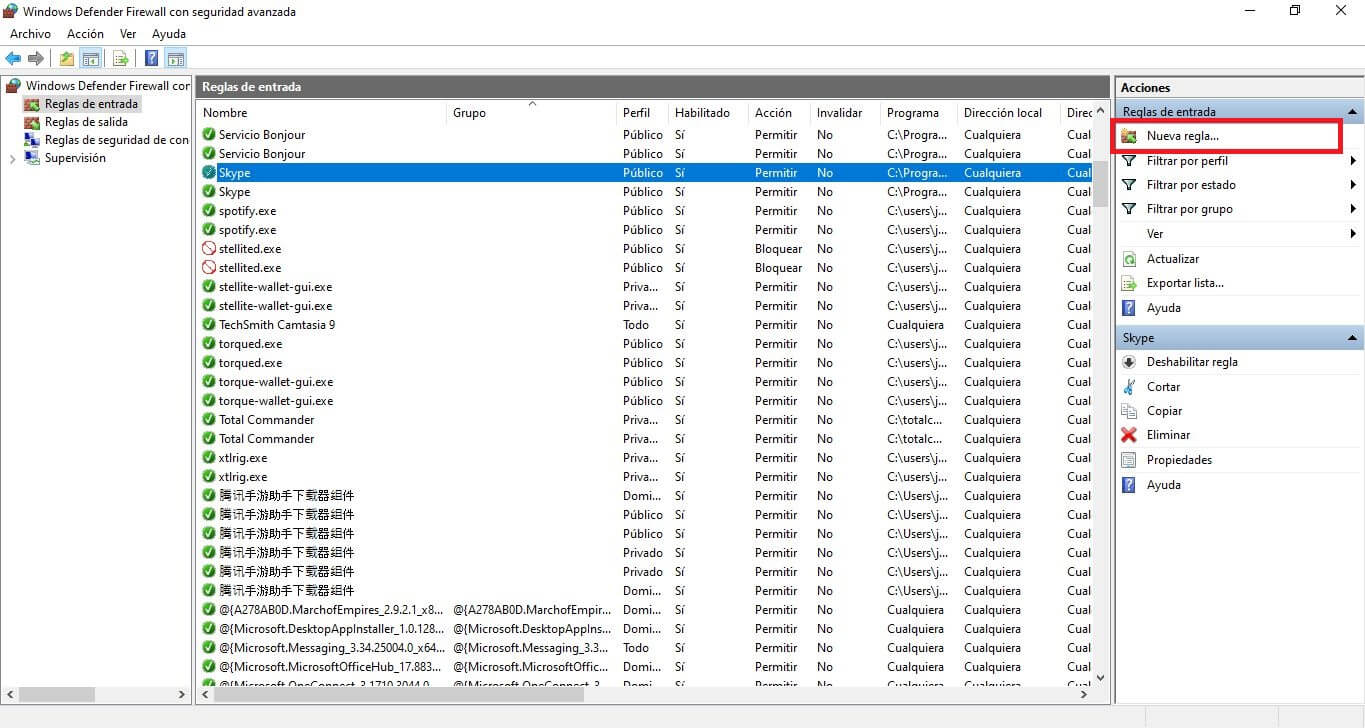Click the Filtrar por estado funnel icon

pos(1129,185)
